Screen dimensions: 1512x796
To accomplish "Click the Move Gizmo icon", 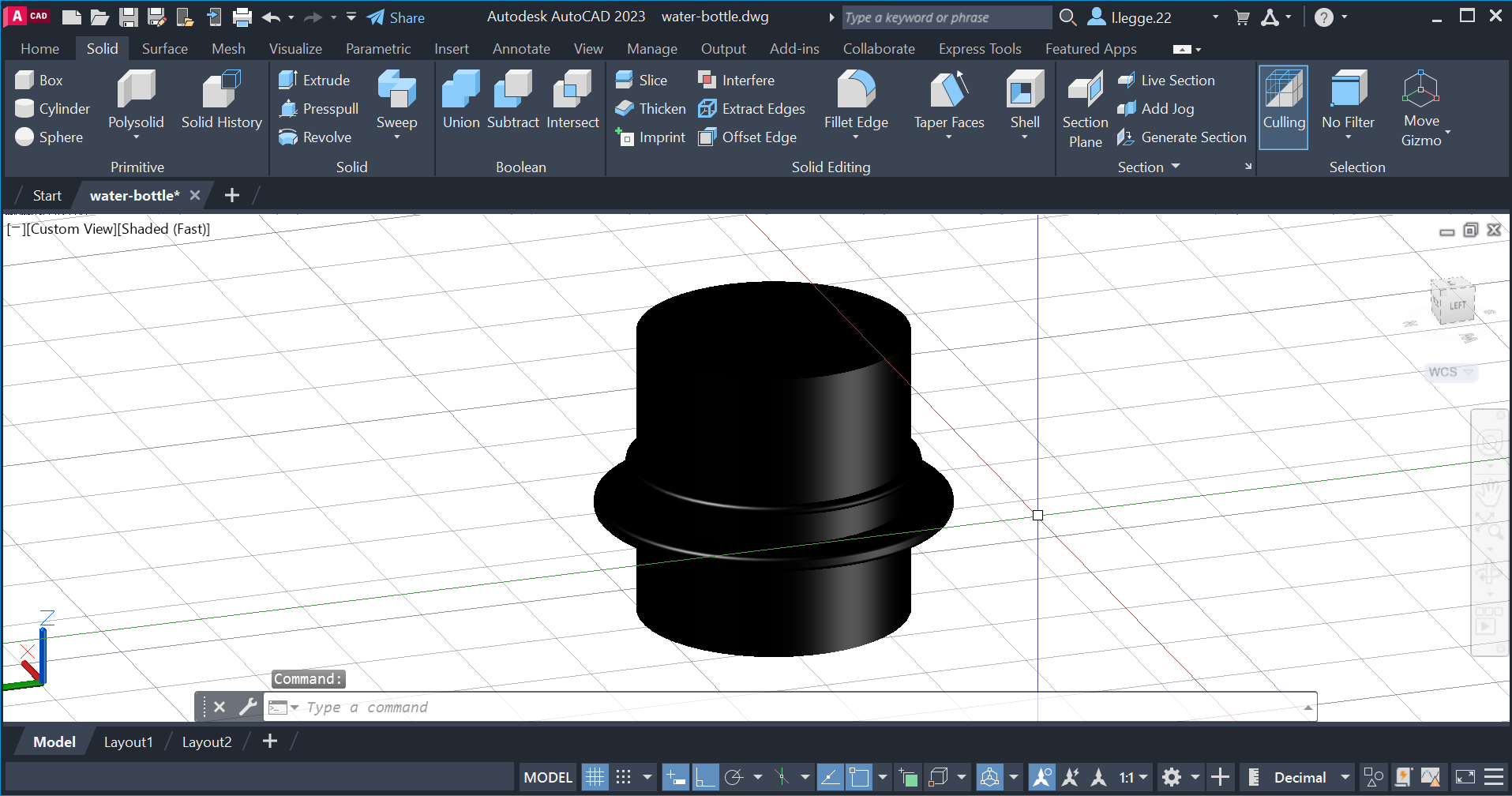I will coord(1420,88).
